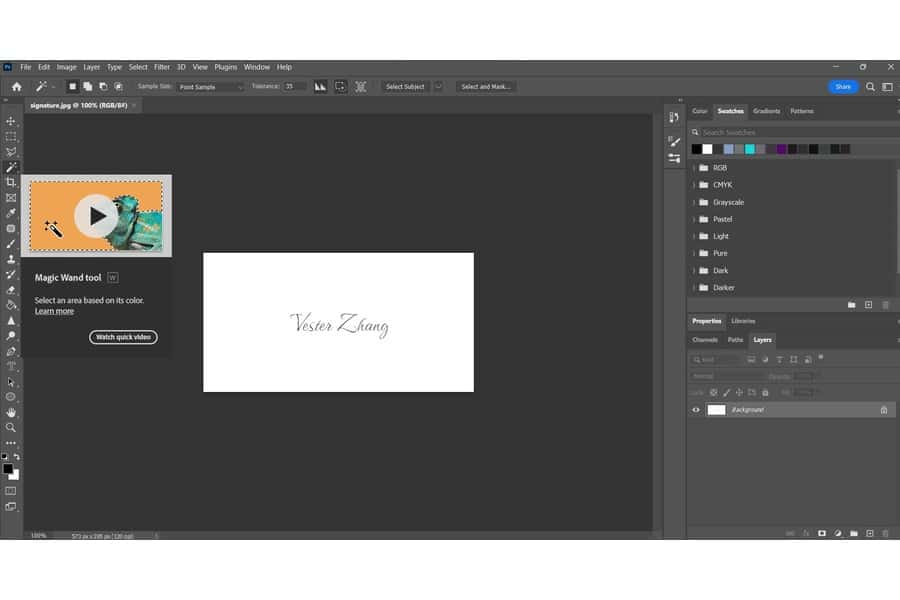The width and height of the screenshot is (900, 600).
Task: Create a new adjustment layer
Action: [x=838, y=533]
